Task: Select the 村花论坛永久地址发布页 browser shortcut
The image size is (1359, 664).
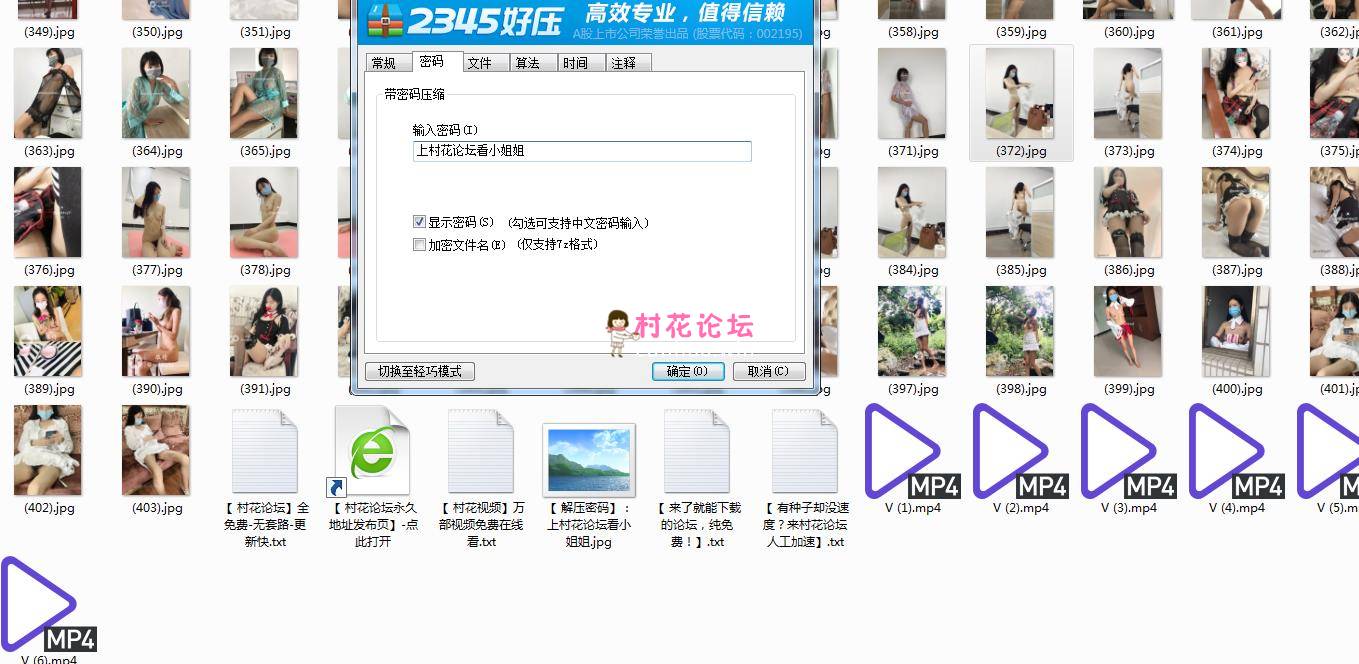Action: point(372,452)
